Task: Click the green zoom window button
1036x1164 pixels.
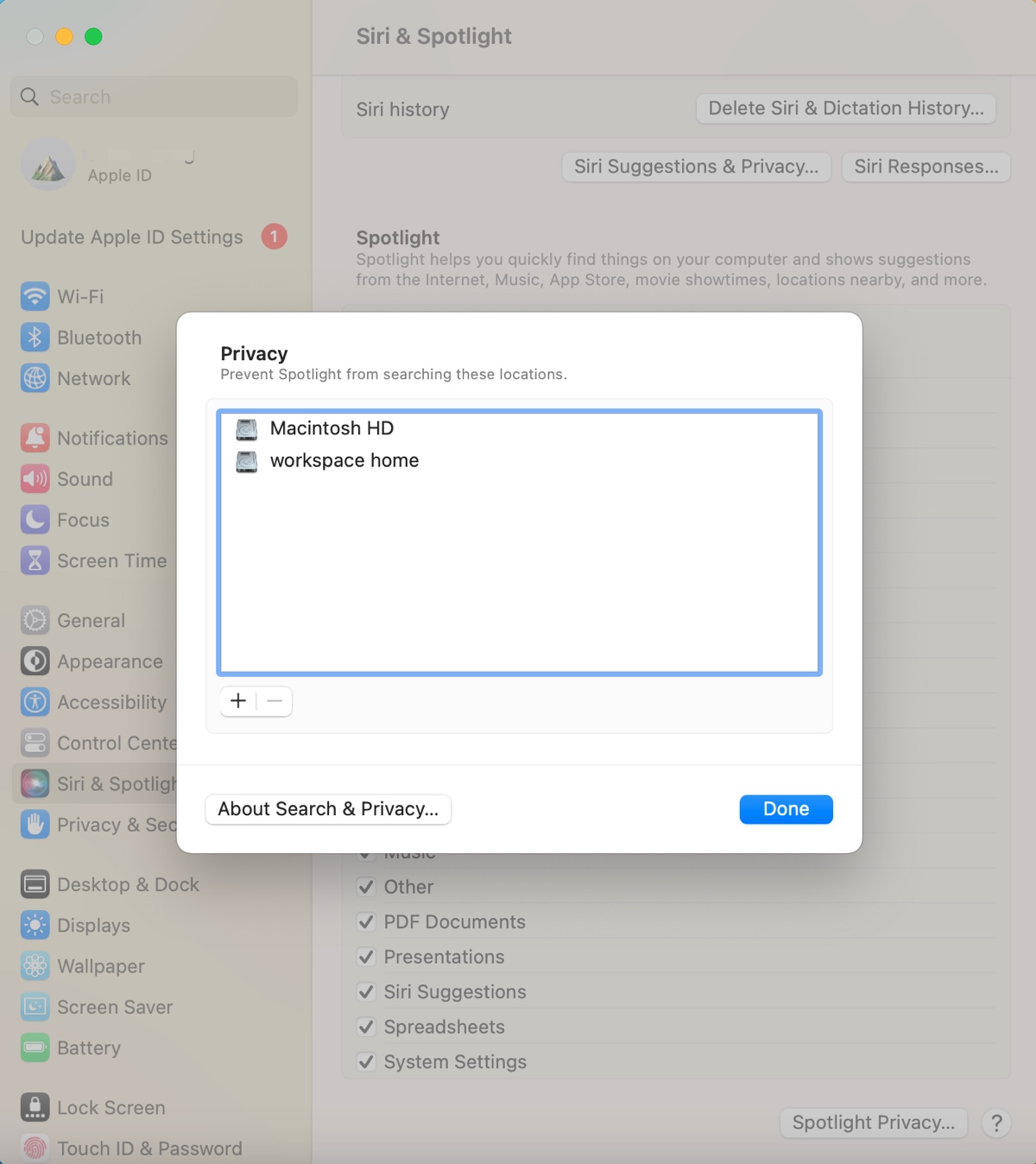Action: 93,36
